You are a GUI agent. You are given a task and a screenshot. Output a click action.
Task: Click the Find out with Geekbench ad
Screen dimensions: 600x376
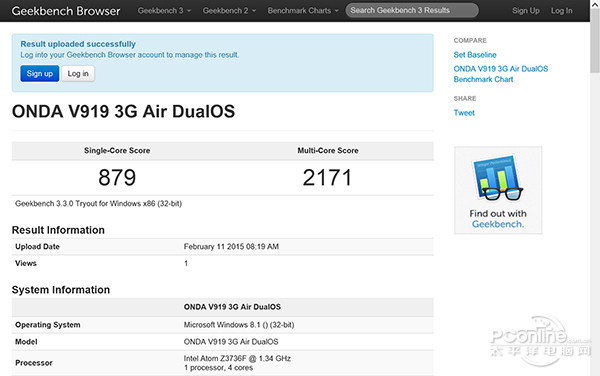pyautogui.click(x=498, y=190)
